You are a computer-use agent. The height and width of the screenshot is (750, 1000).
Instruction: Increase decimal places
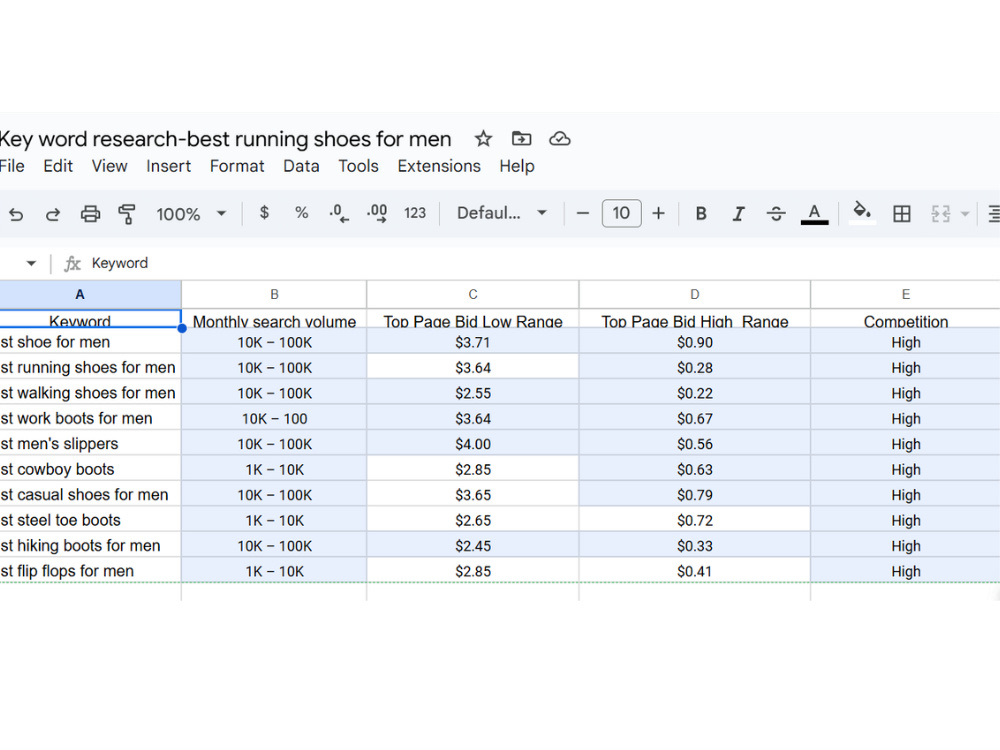click(377, 213)
